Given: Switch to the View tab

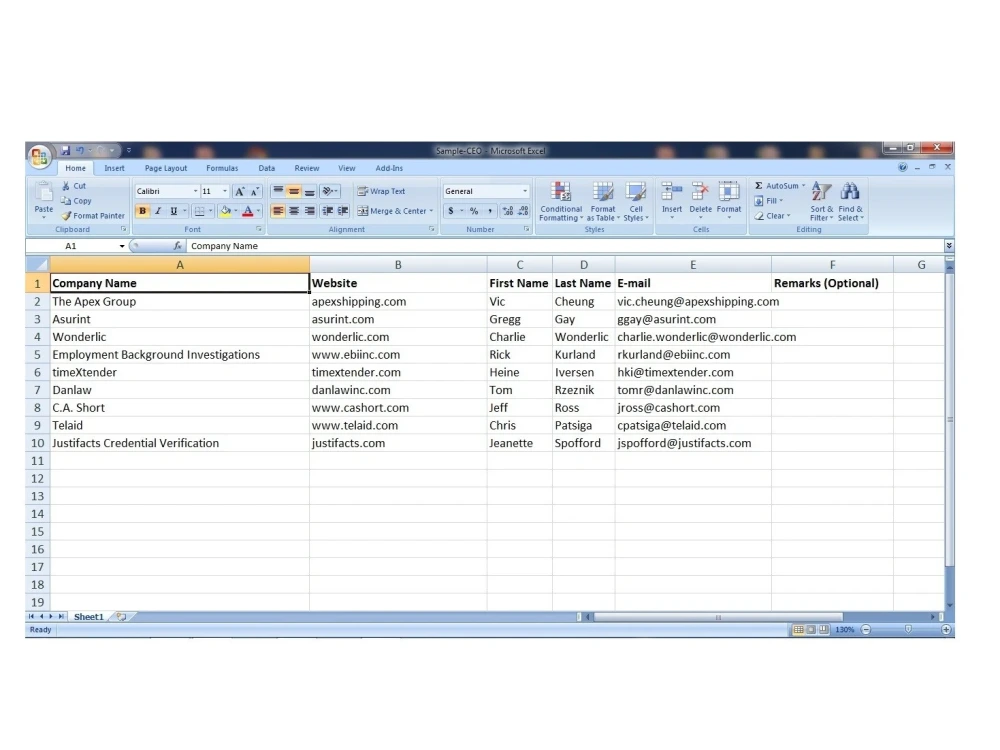Looking at the screenshot, I should pyautogui.click(x=346, y=168).
